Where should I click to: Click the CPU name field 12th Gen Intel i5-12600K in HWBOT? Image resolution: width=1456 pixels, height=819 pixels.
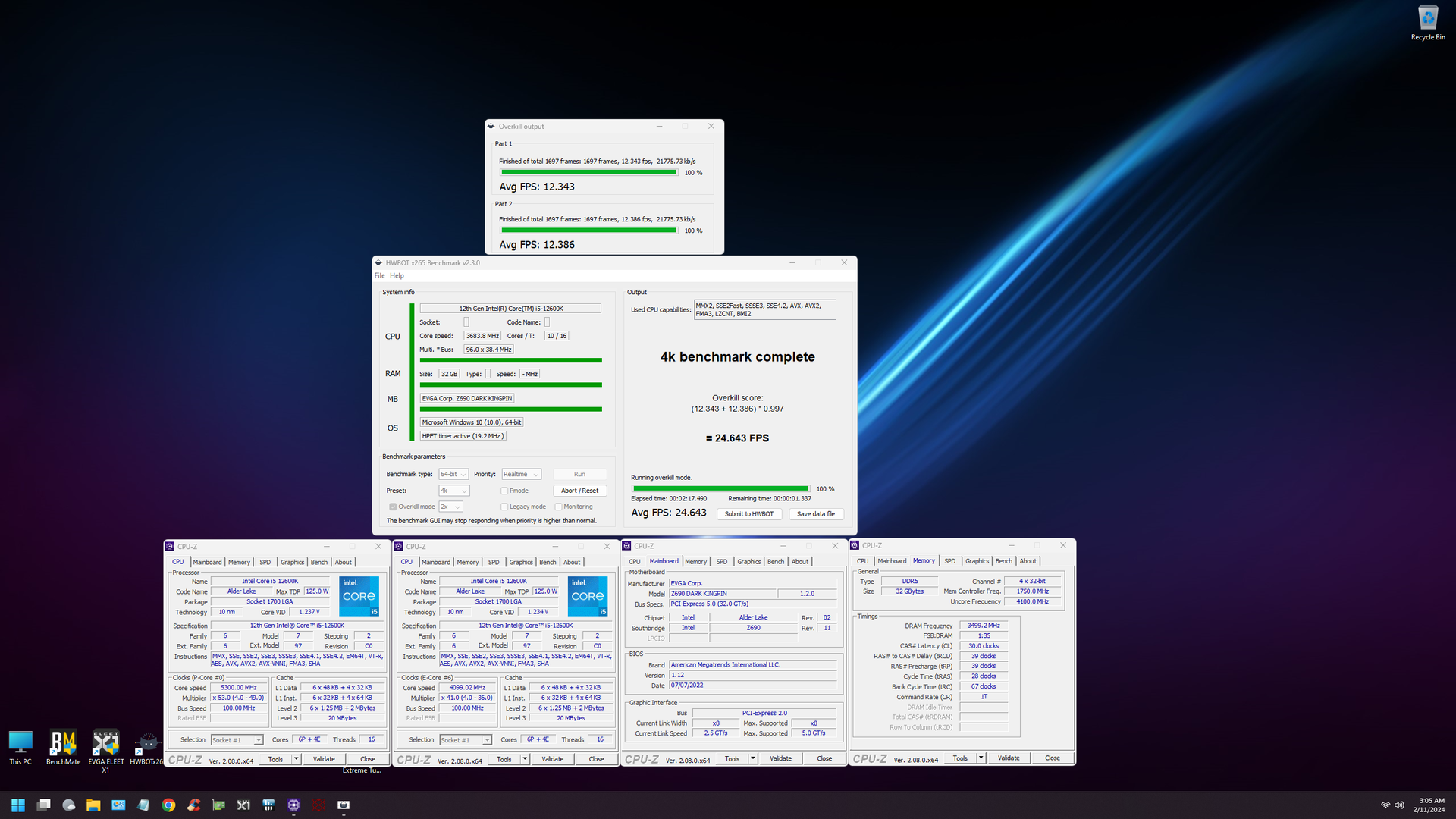coord(510,309)
